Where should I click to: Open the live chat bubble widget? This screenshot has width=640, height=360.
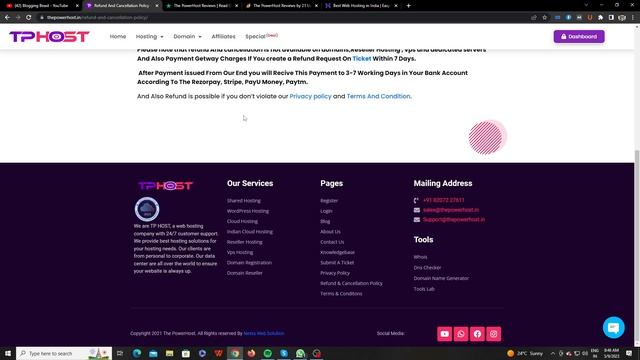[613, 327]
